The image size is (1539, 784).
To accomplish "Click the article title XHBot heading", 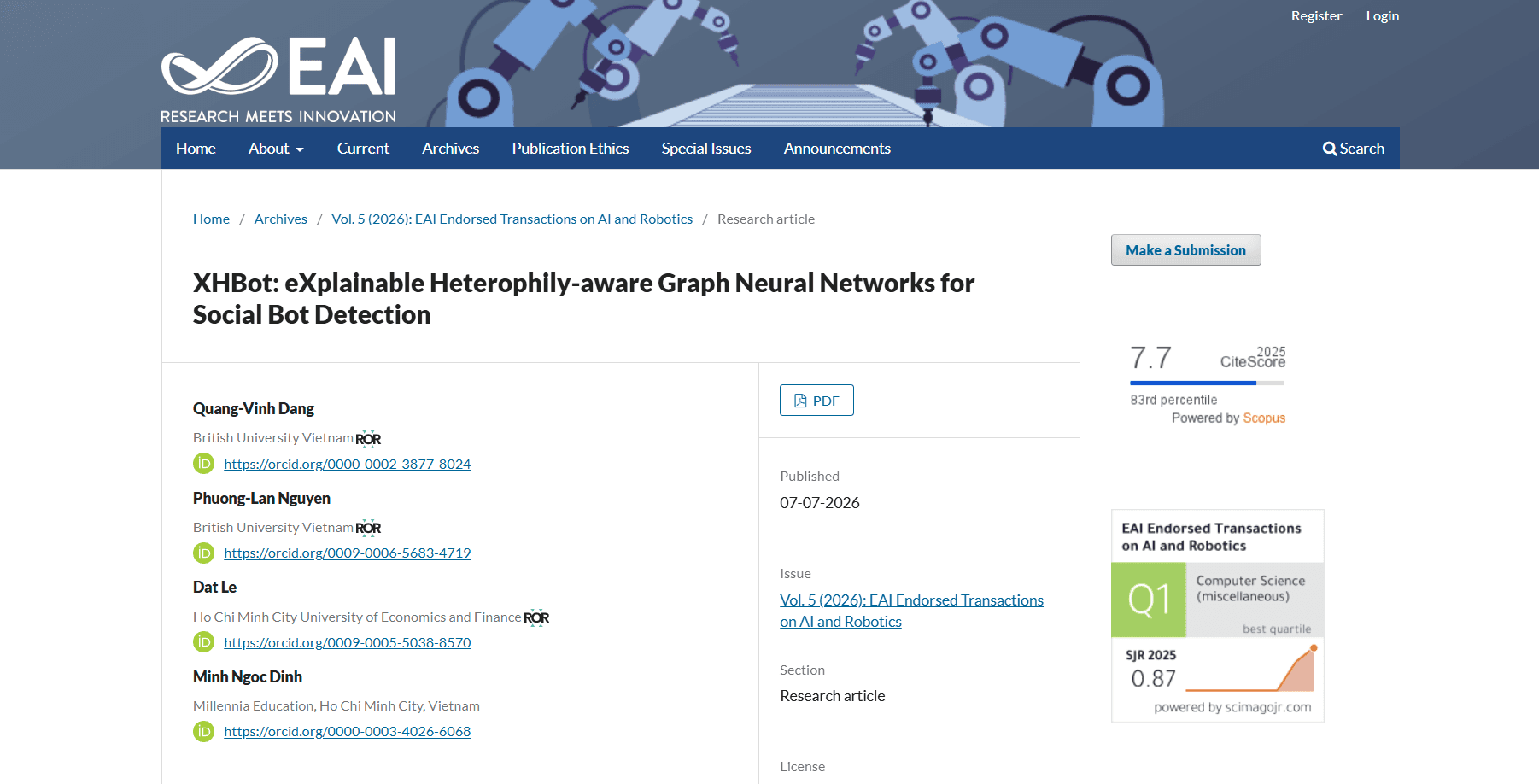I will [x=583, y=299].
